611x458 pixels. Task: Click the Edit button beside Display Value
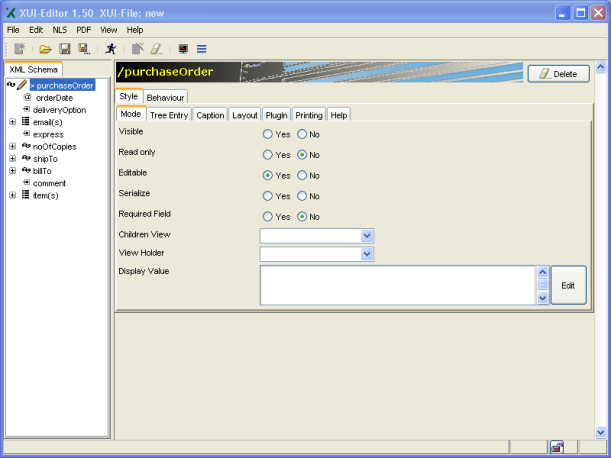tap(567, 285)
